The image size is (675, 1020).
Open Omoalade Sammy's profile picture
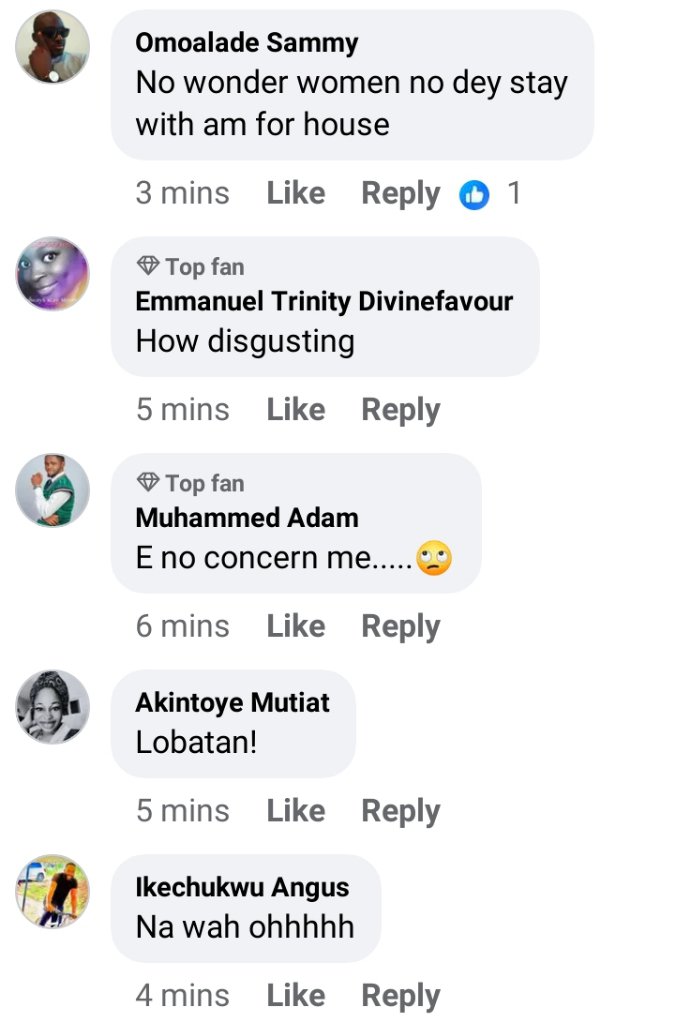[53, 47]
